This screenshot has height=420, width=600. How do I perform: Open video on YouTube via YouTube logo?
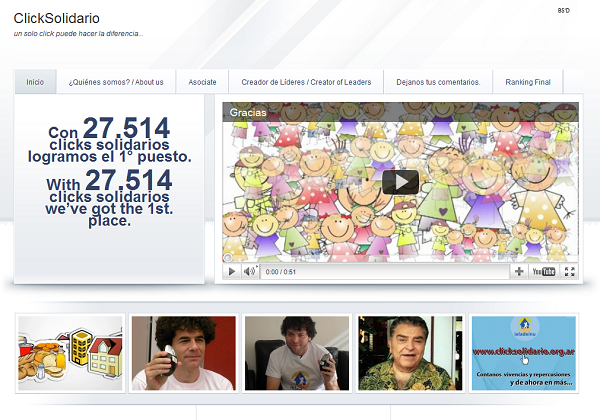545,271
